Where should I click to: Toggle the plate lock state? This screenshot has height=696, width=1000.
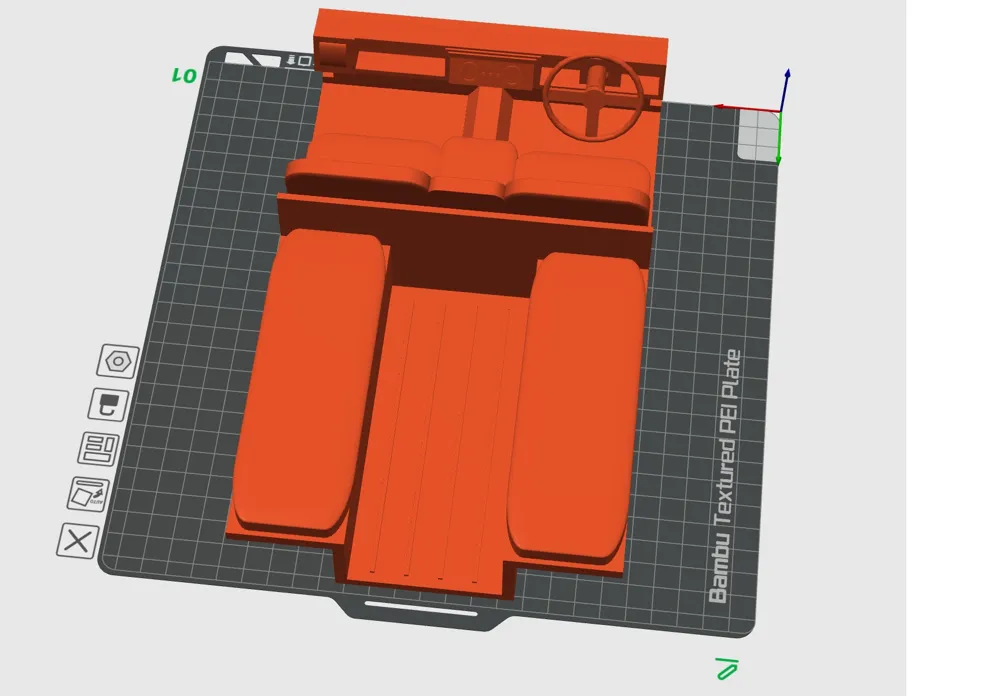tap(108, 403)
